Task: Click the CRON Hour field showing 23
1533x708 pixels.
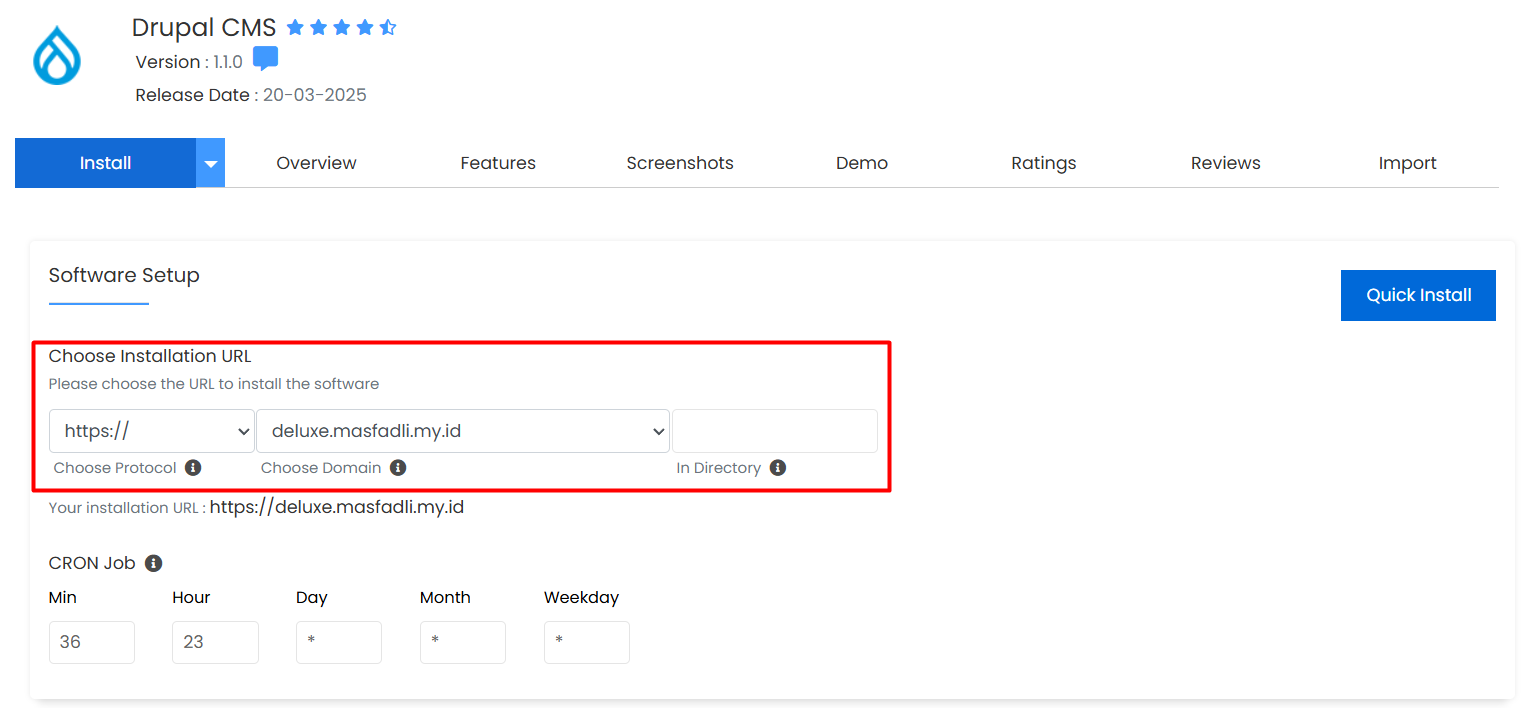Action: coord(215,642)
